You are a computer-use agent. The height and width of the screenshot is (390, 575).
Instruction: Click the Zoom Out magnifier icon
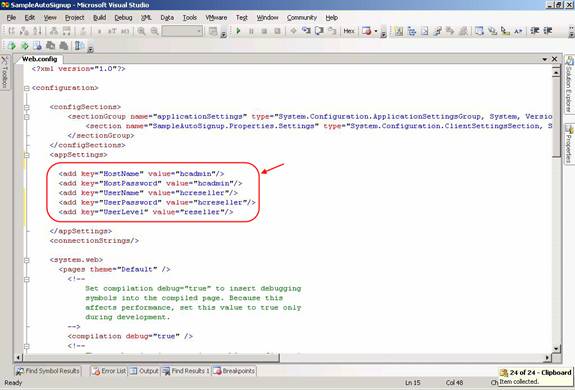coord(154,32)
